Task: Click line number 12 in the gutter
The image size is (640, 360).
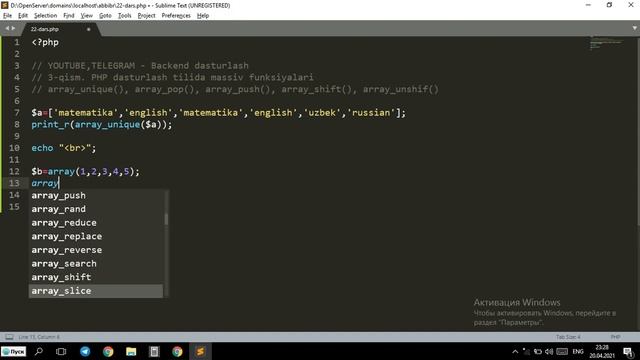Action: [14, 171]
